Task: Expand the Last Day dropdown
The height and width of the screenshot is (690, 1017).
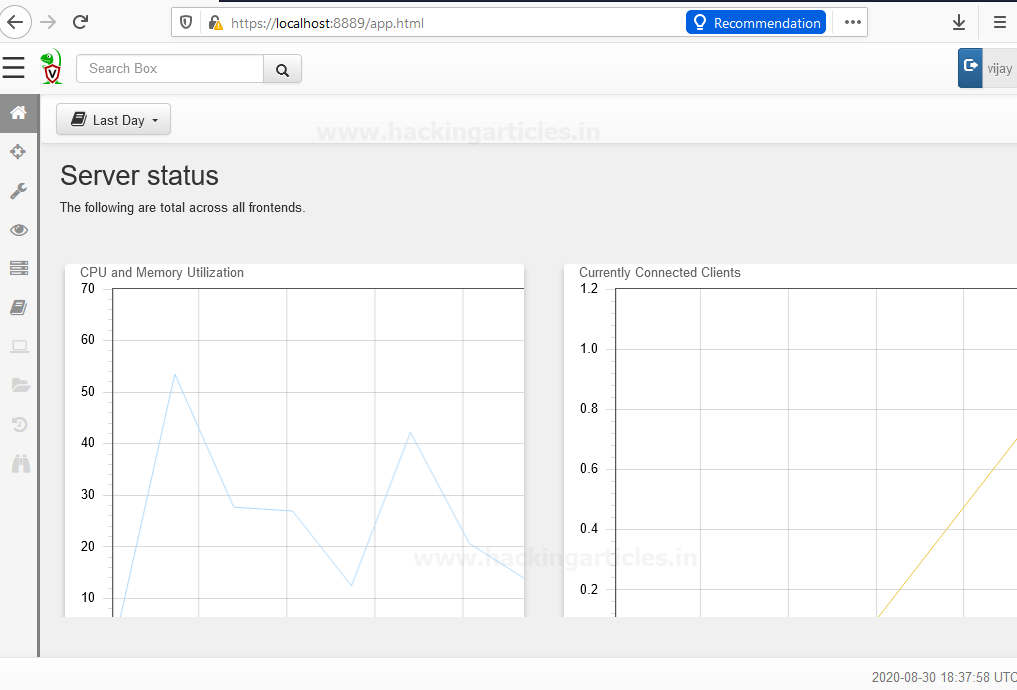Action: 114,119
